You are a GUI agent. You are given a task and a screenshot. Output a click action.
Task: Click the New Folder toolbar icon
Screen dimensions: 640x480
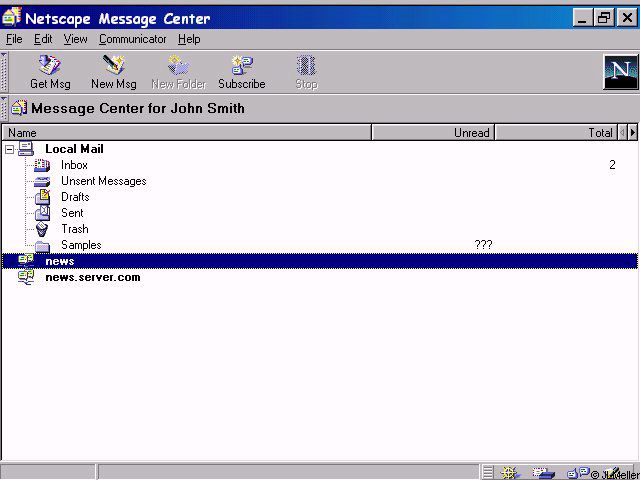click(x=178, y=65)
